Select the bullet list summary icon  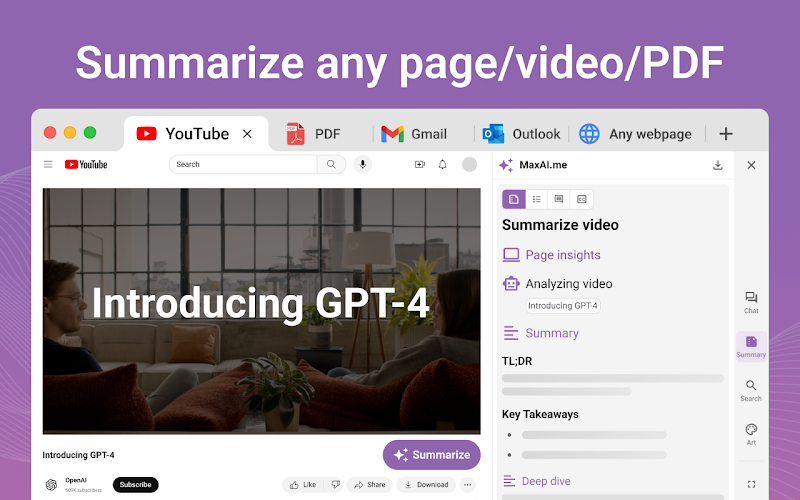tap(537, 199)
